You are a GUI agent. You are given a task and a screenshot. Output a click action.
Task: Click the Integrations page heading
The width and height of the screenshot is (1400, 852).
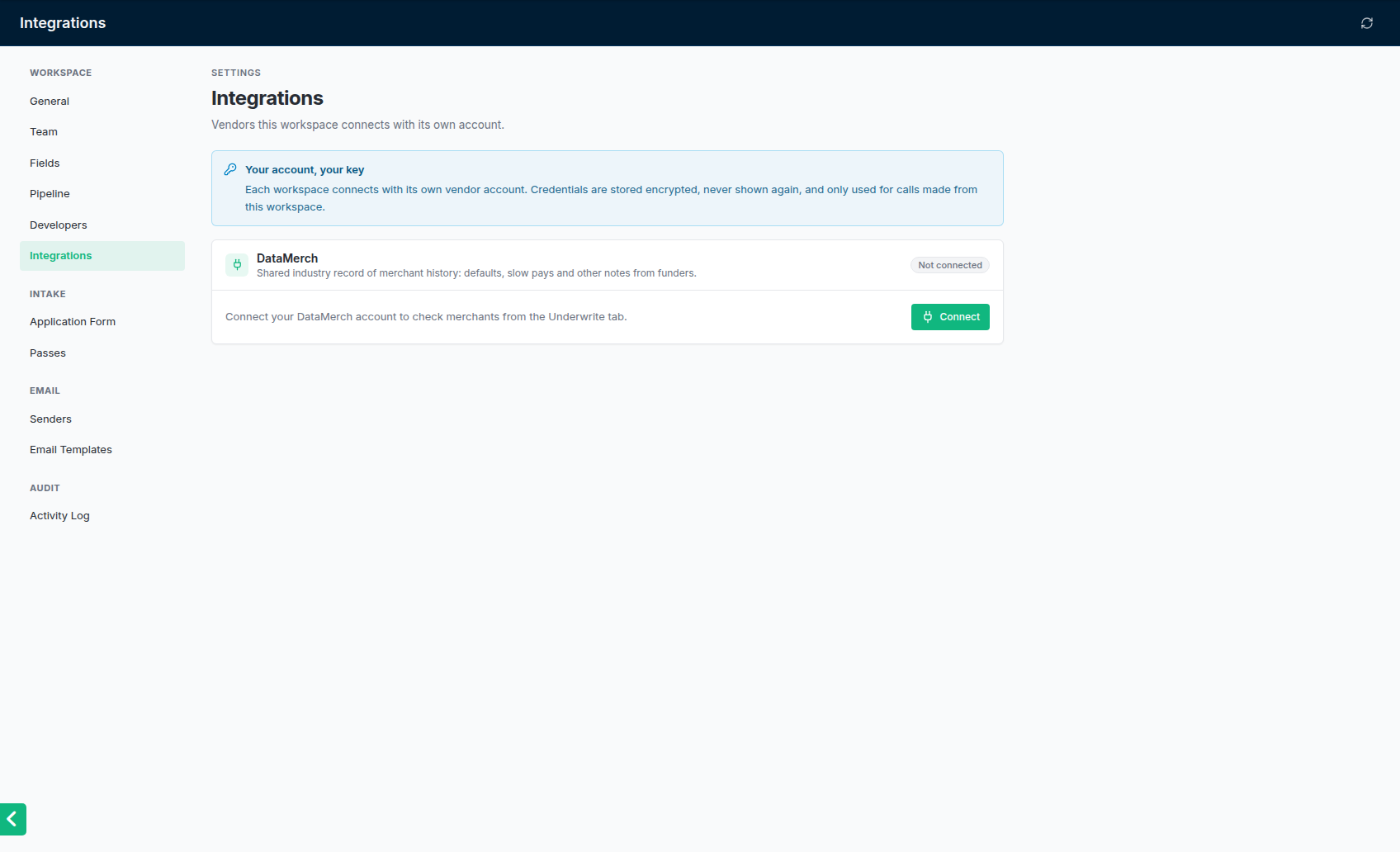point(267,98)
